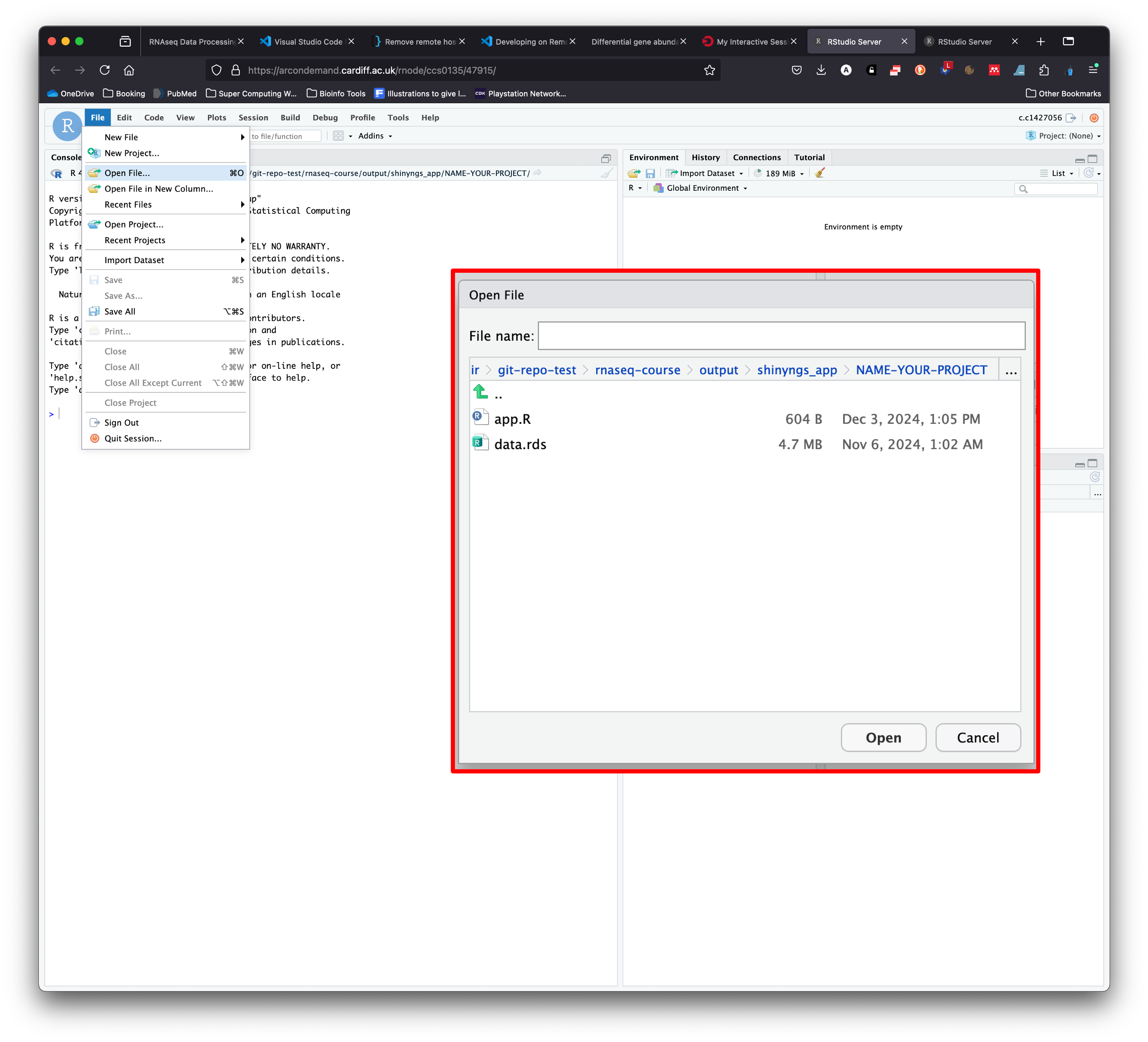
Task: Click the Quit Session power icon at top right
Action: pyautogui.click(x=1094, y=118)
